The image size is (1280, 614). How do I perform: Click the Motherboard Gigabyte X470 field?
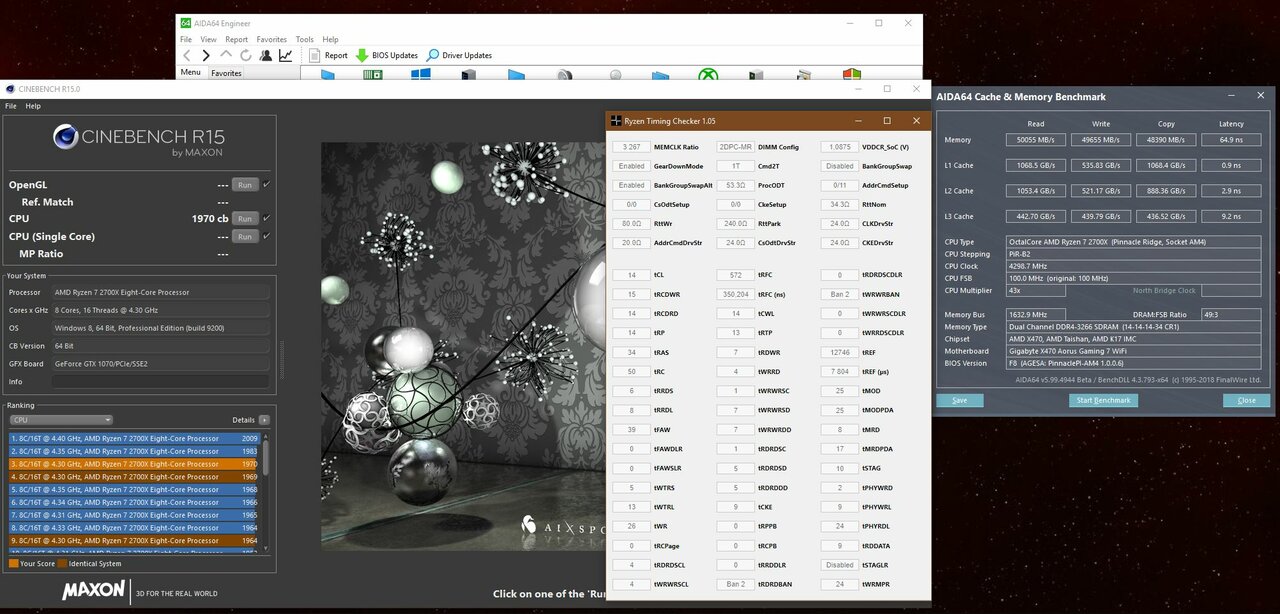coord(1134,351)
